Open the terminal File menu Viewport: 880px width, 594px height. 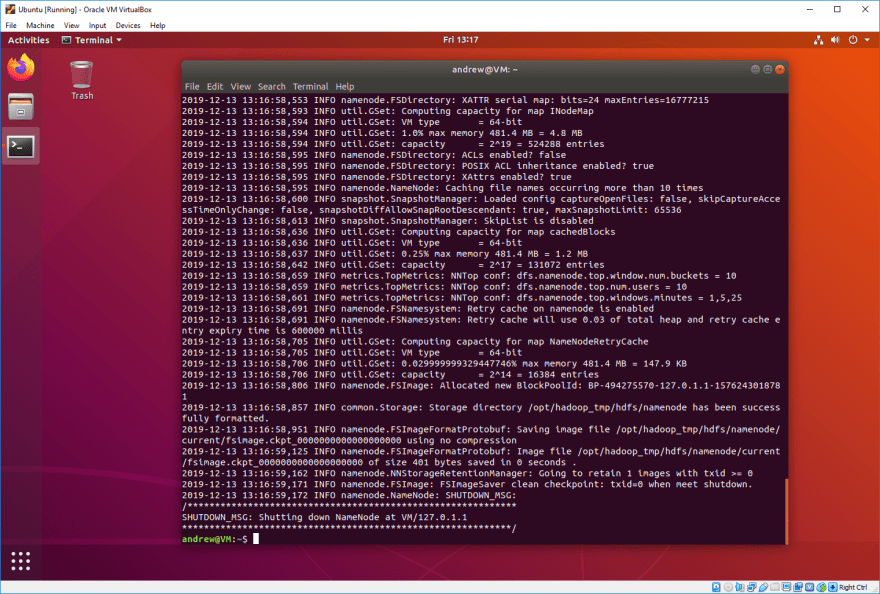192,86
